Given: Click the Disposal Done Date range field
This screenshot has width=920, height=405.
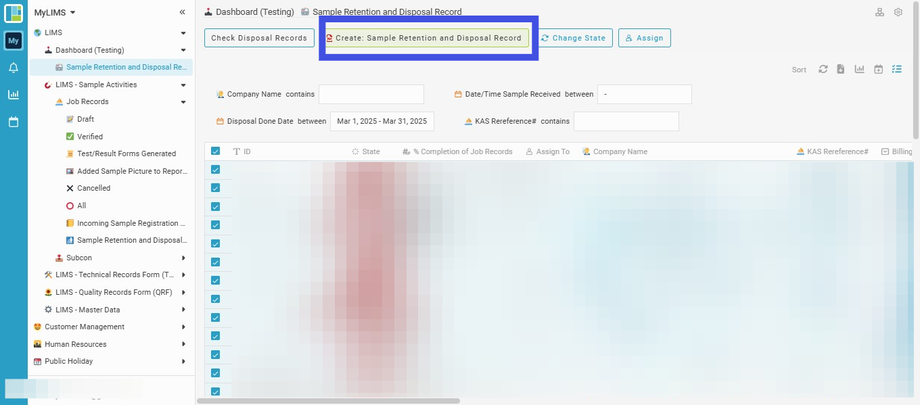Looking at the screenshot, I should pos(382,122).
